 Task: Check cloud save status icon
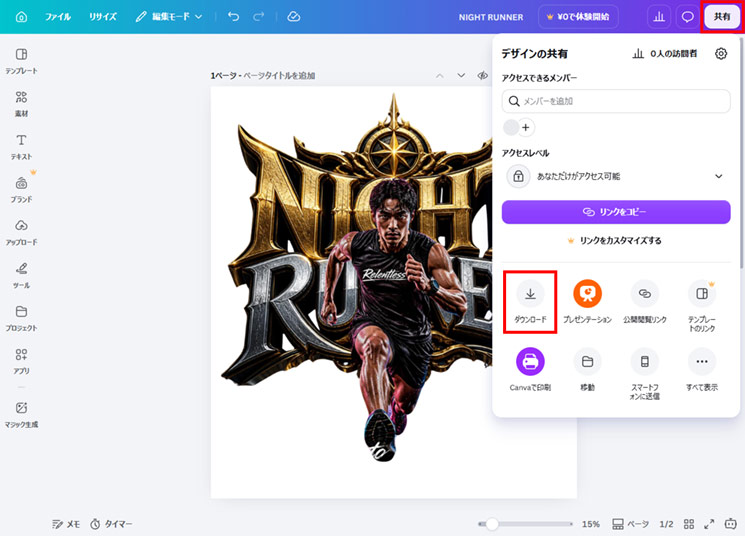point(294,17)
